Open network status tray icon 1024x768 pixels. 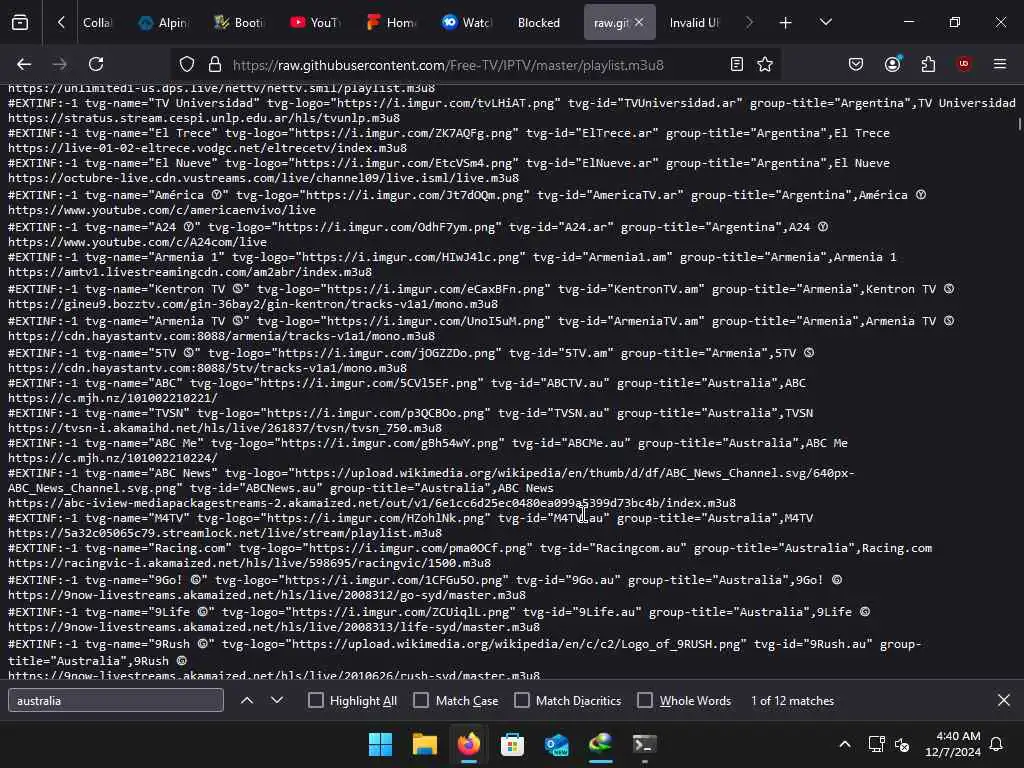pyautogui.click(x=876, y=744)
